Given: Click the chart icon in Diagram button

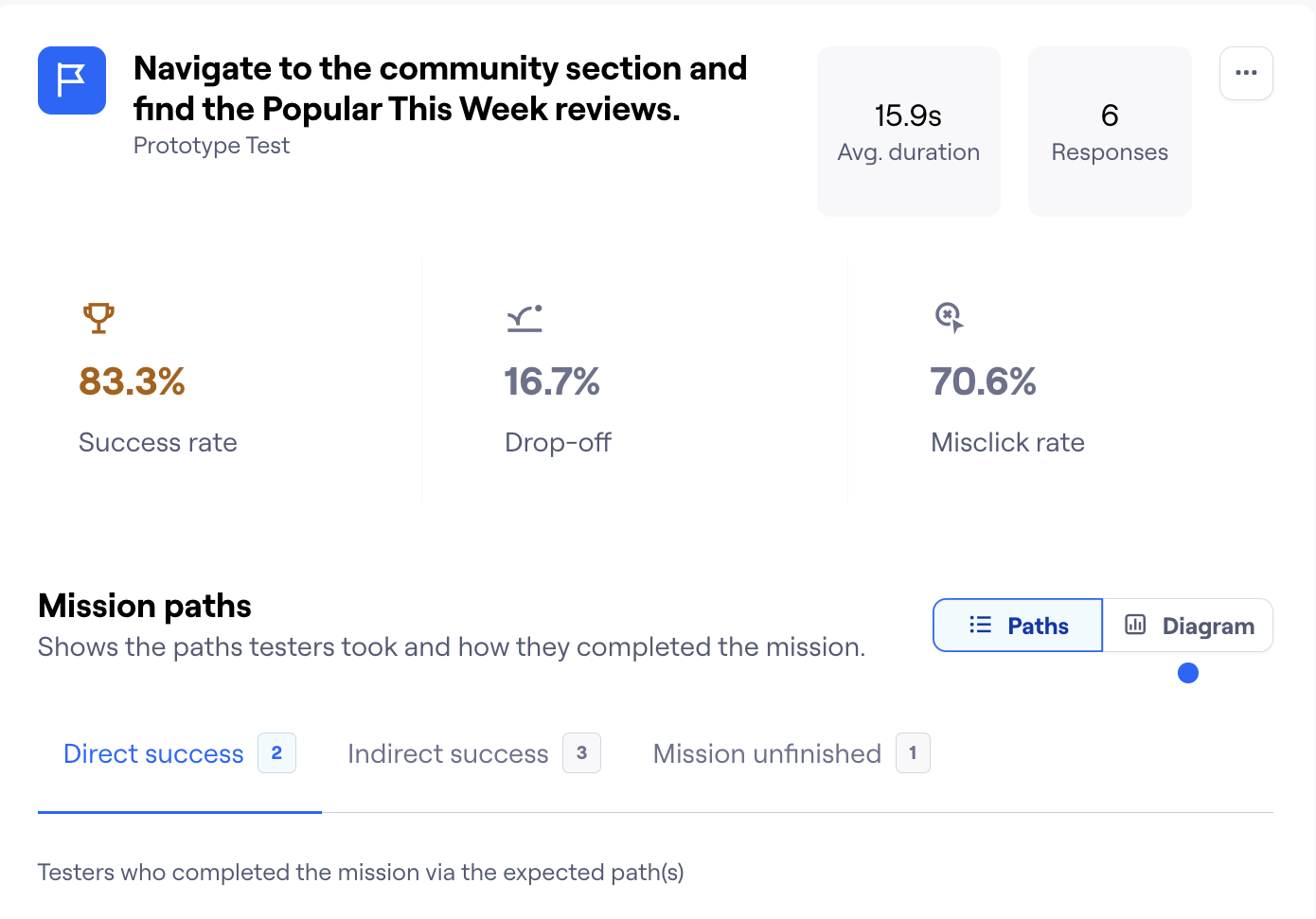Looking at the screenshot, I should click(1135, 625).
